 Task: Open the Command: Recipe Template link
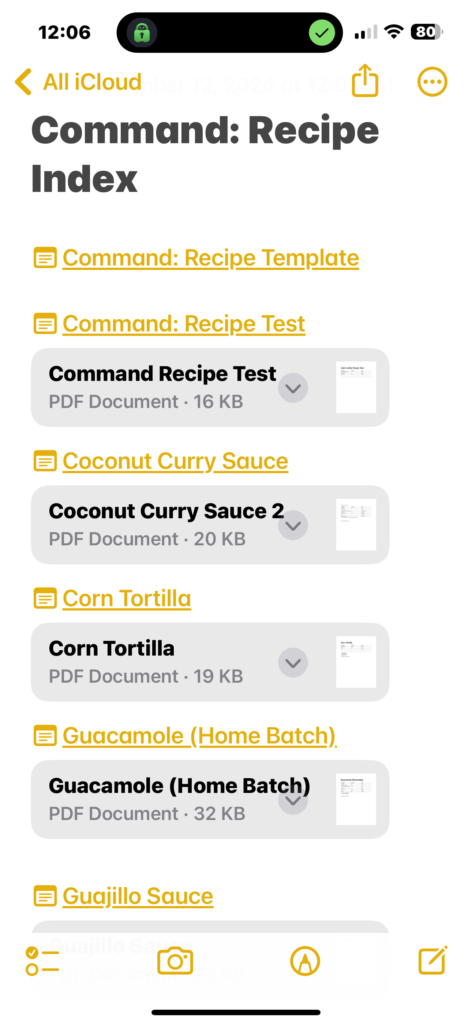[211, 258]
